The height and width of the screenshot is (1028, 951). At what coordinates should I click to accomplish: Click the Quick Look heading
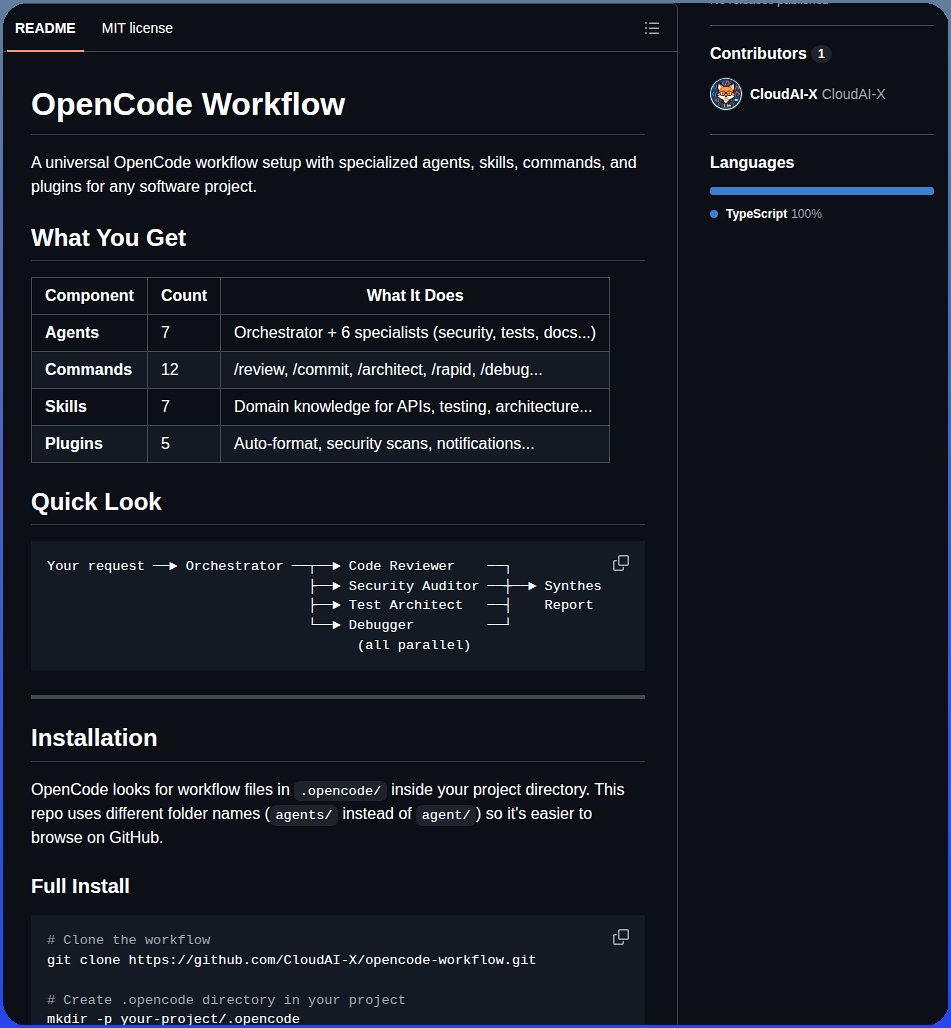pos(96,502)
